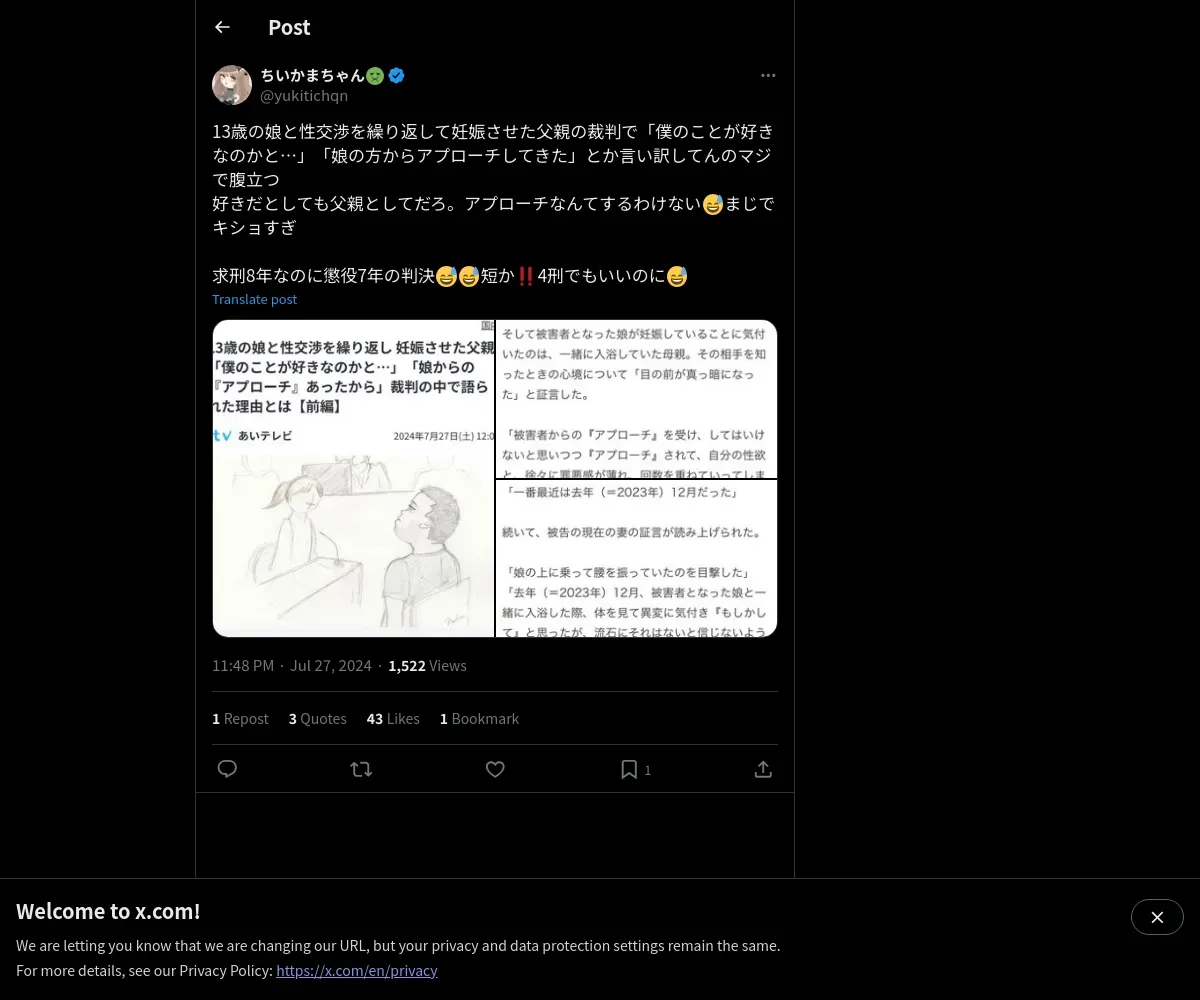View the 3 Quotes list
1200x1000 pixels.
pos(318,718)
